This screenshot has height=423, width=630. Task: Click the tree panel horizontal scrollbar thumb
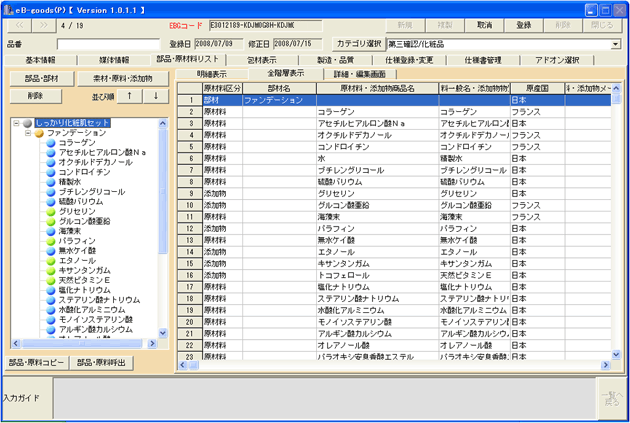(x=82, y=343)
